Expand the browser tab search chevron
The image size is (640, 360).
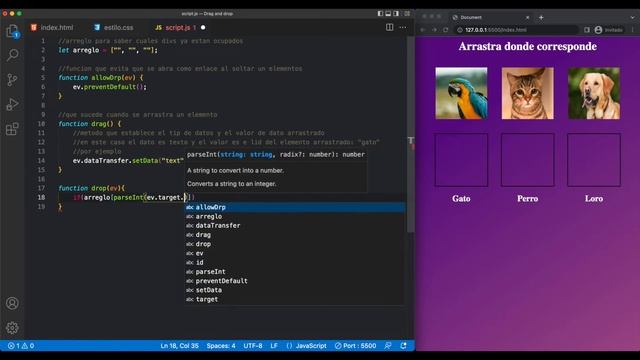click(633, 17)
